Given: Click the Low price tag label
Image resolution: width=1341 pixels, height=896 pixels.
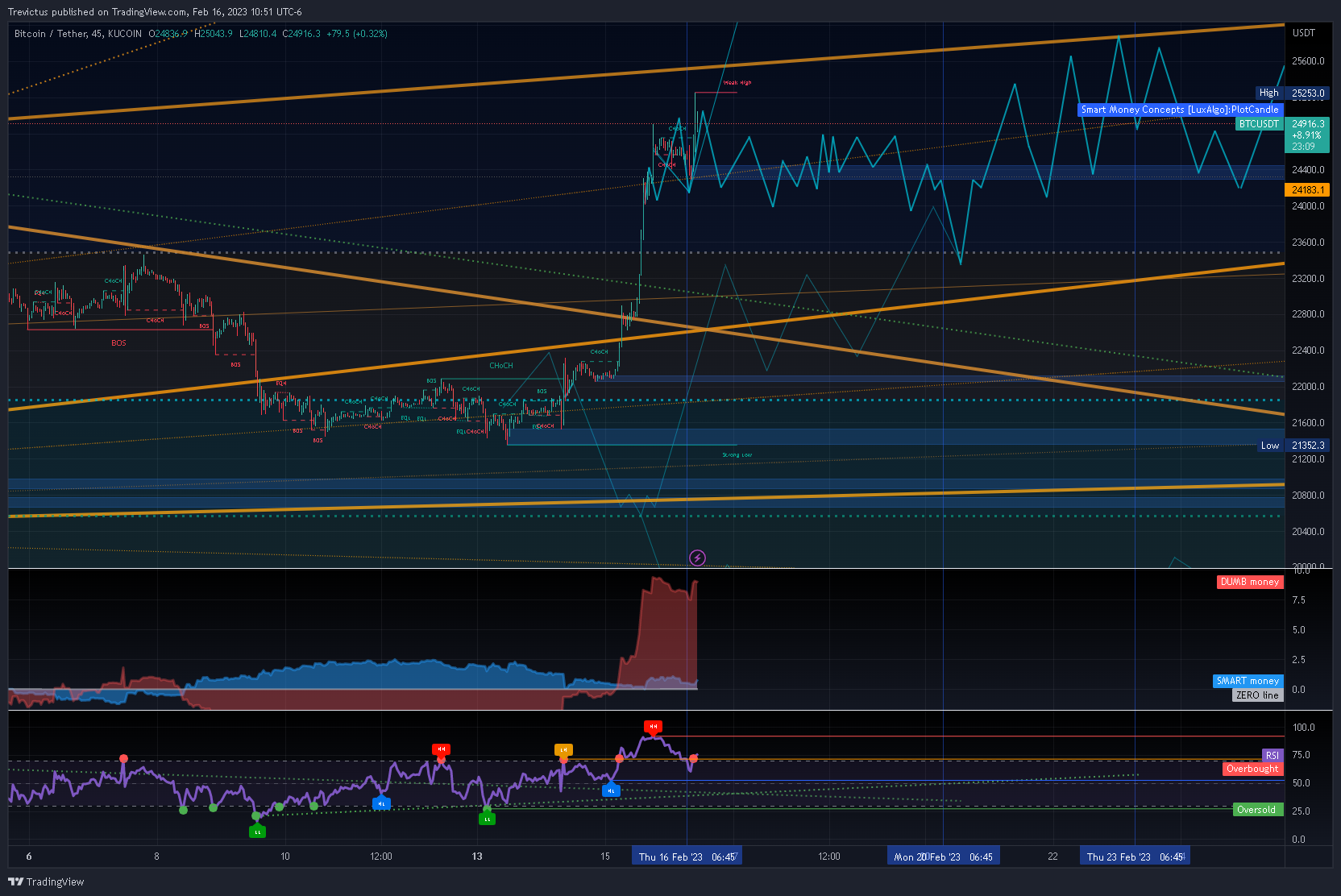Looking at the screenshot, I should [x=1270, y=446].
